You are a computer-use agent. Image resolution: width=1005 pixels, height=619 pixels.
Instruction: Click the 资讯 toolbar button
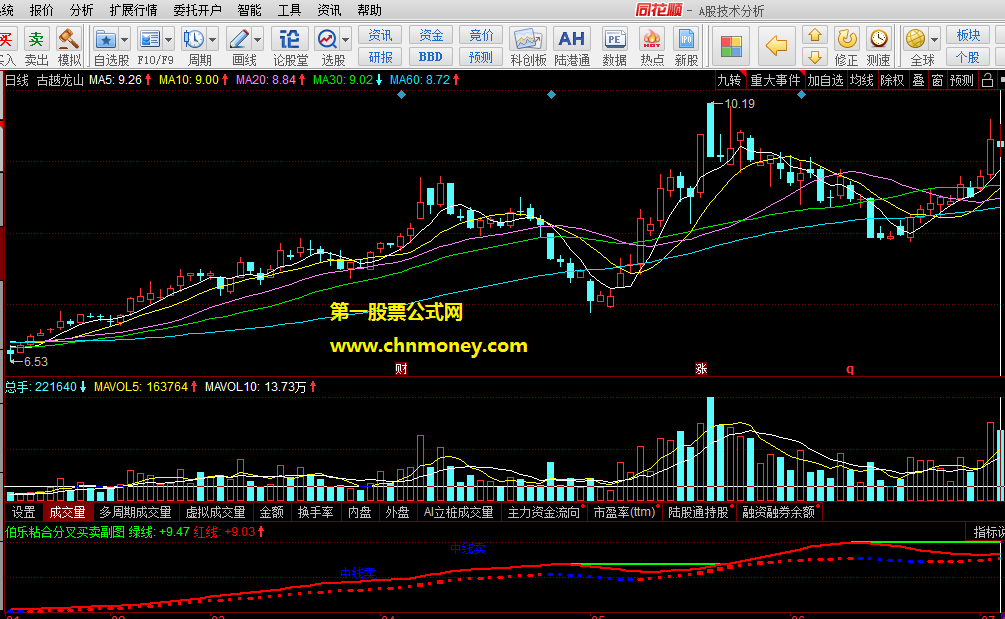point(380,35)
